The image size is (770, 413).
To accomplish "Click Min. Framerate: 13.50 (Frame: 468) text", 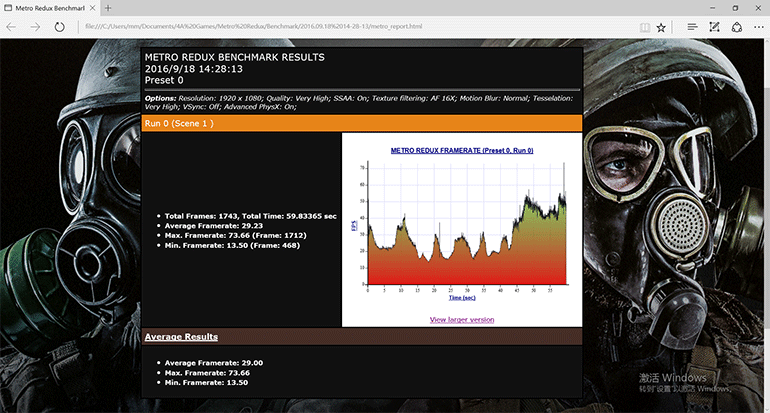I will 232,246.
